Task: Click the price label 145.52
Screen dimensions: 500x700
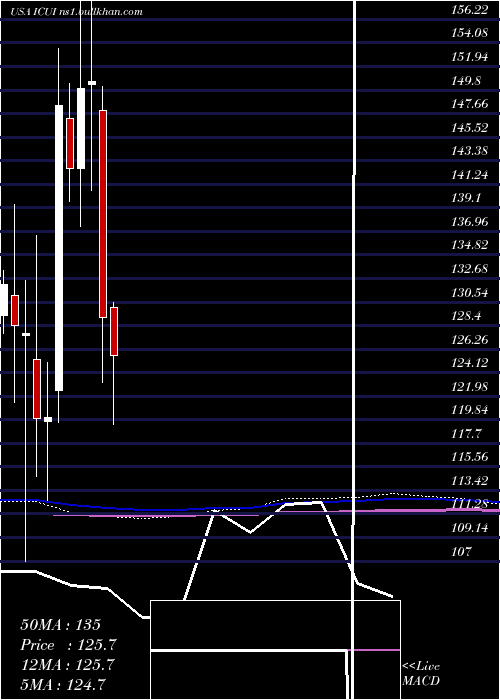Action: pos(470,128)
